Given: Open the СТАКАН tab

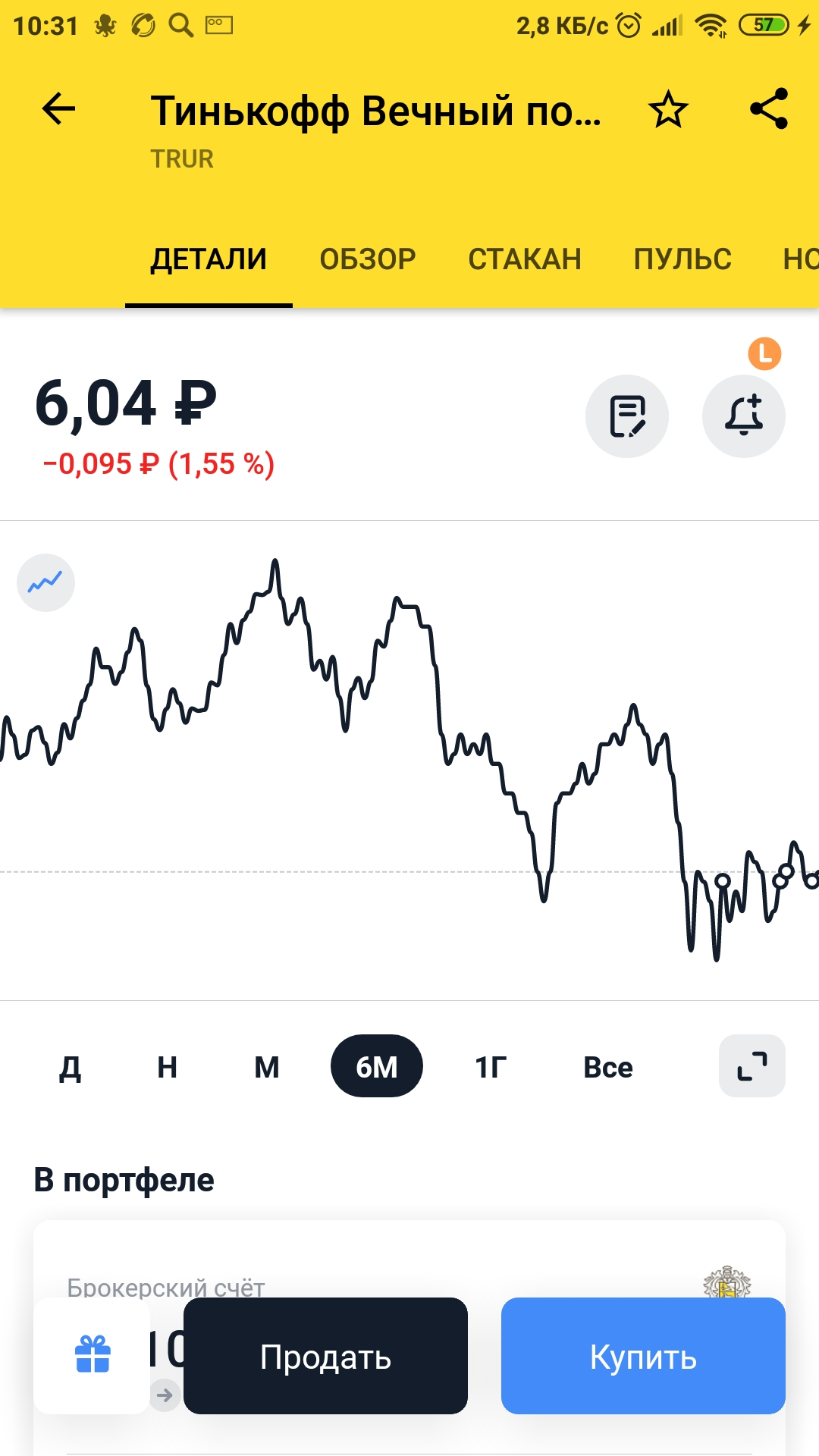Looking at the screenshot, I should 525,259.
